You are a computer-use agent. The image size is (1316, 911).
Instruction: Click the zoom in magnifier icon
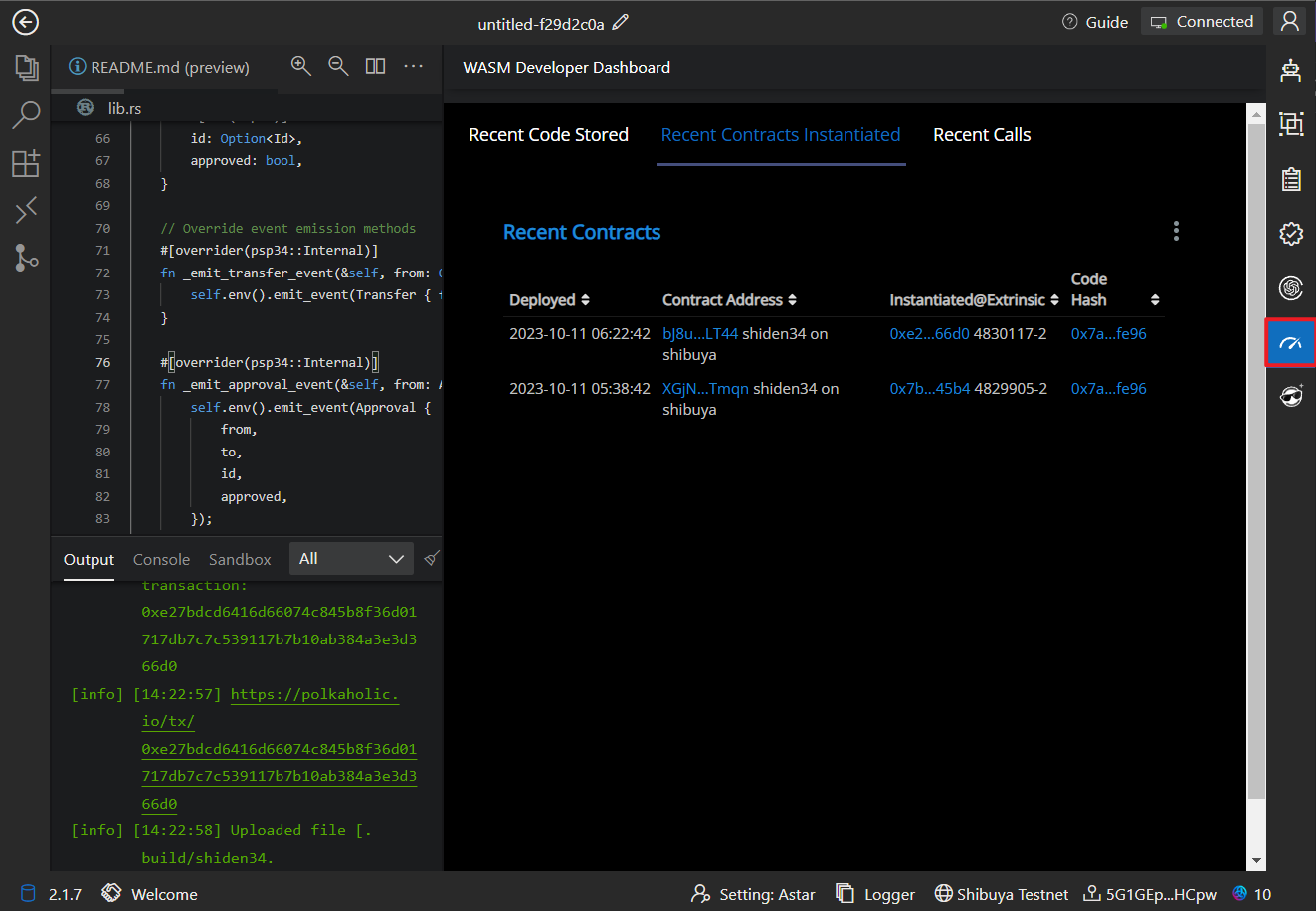(300, 66)
